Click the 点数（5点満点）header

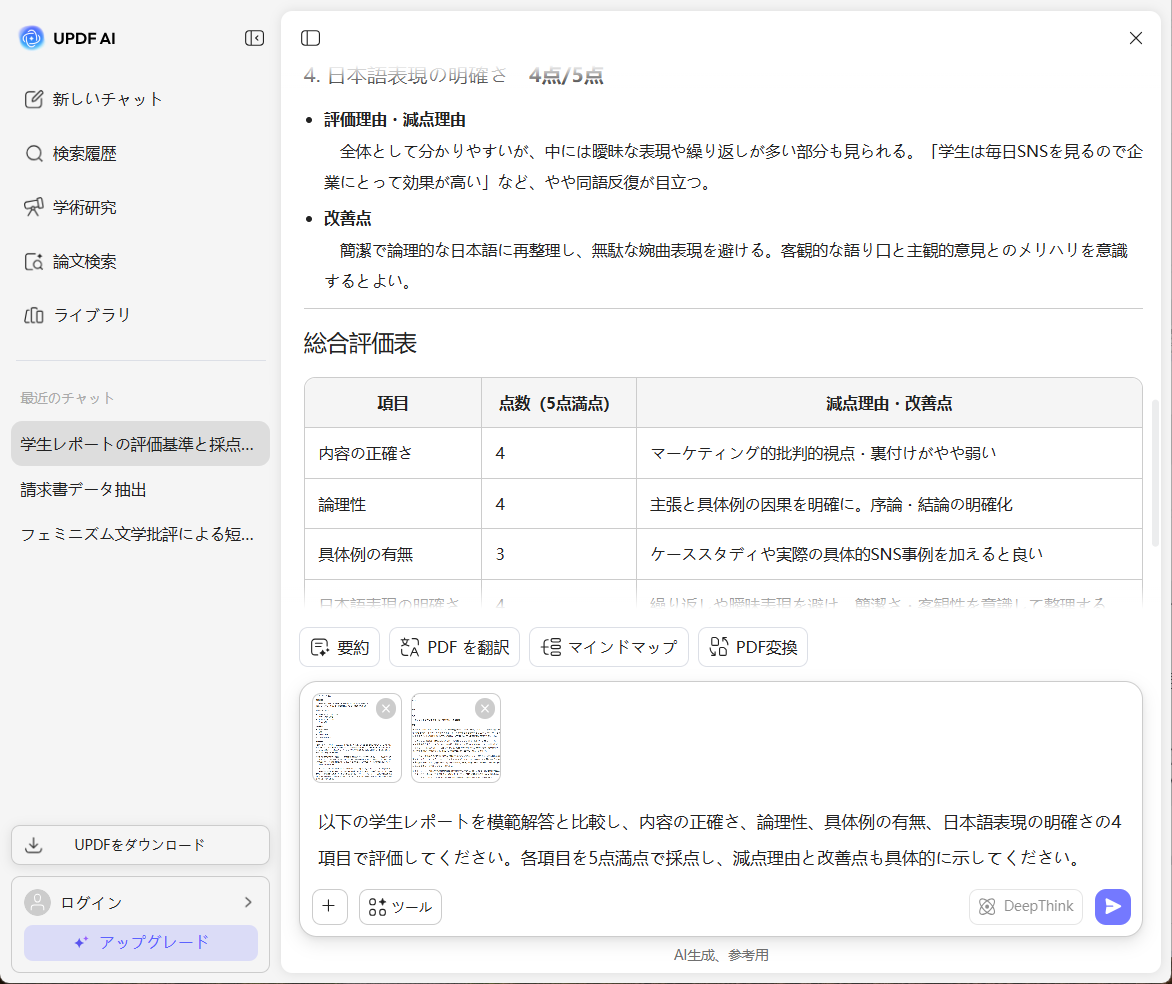(x=559, y=403)
